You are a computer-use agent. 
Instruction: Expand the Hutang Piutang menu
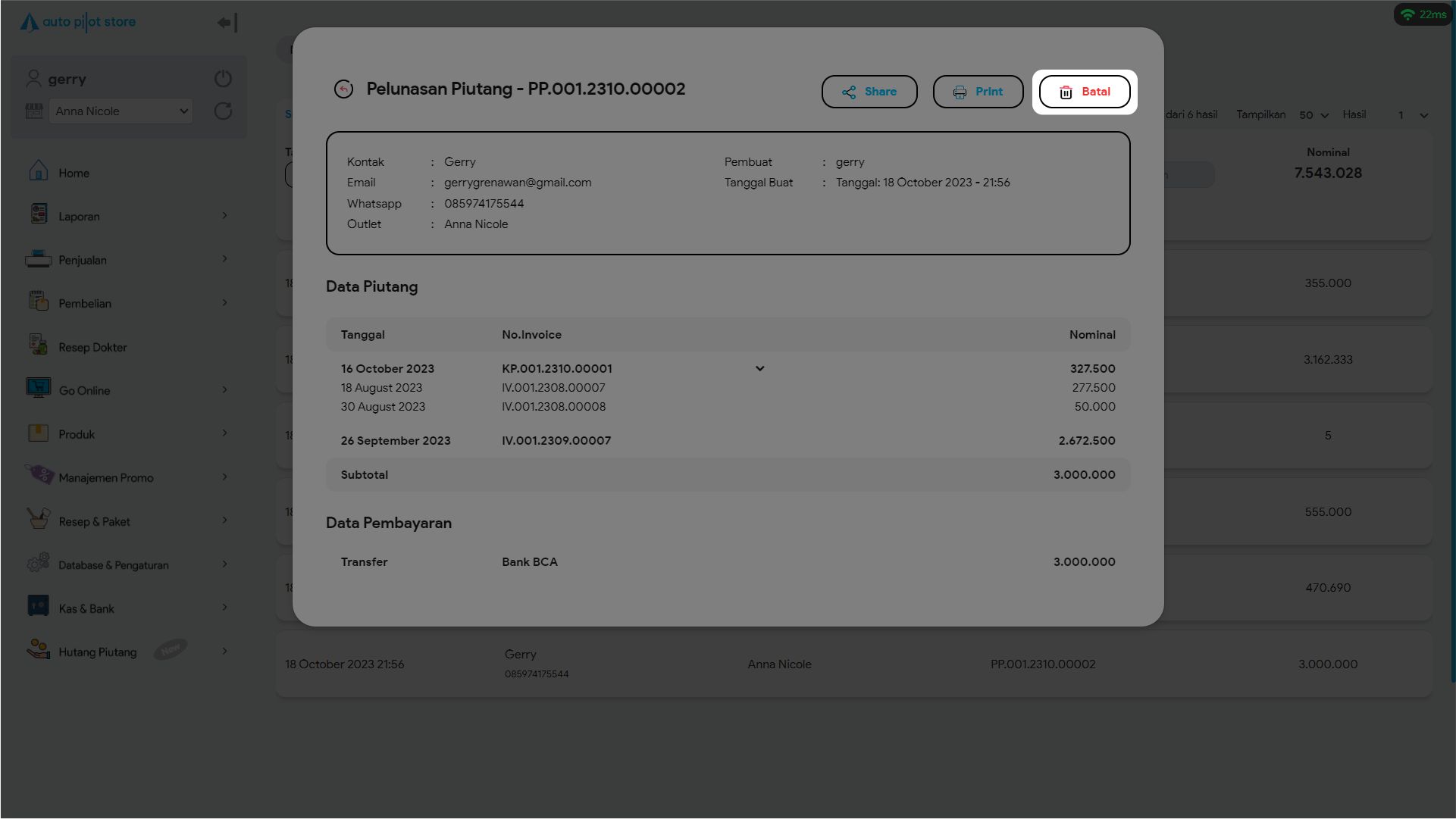pos(224,651)
